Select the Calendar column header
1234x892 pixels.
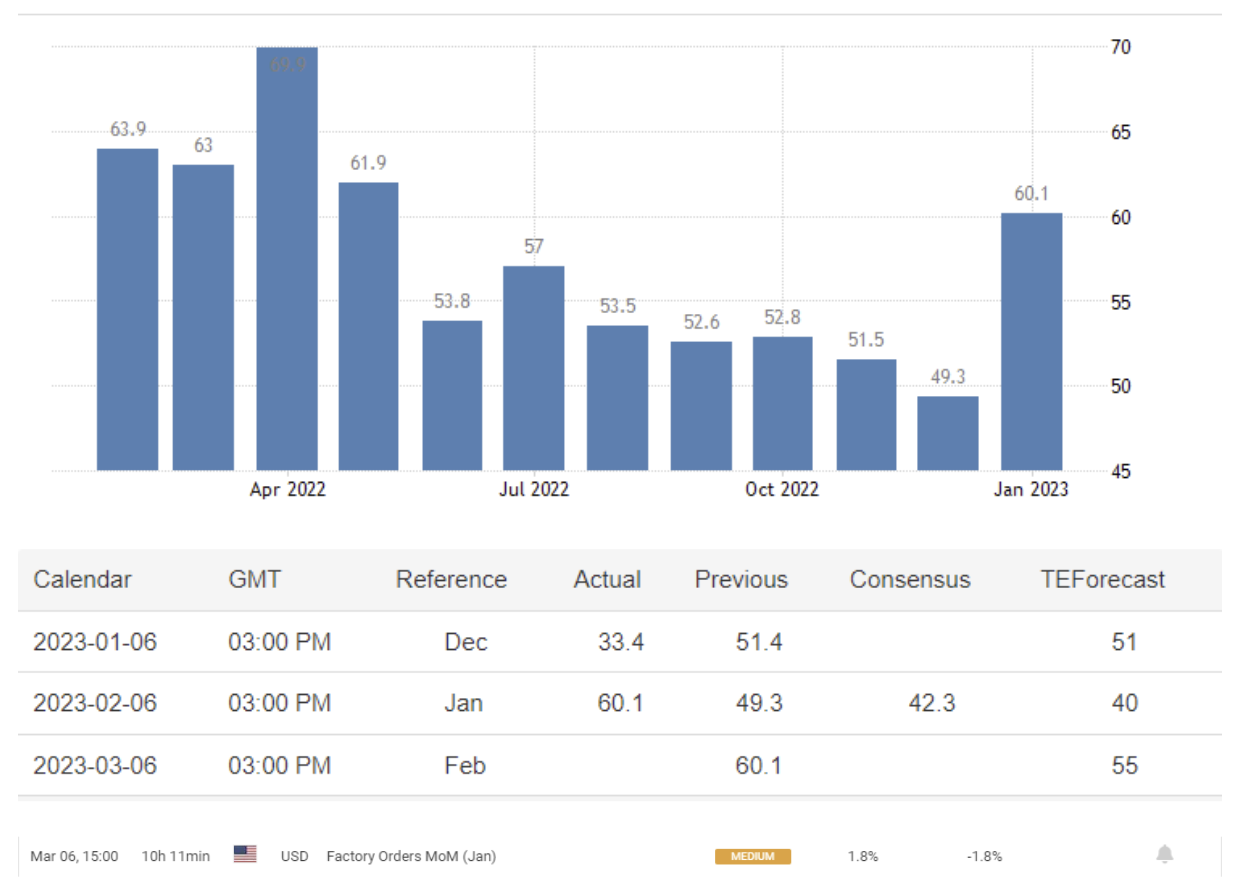tap(82, 580)
